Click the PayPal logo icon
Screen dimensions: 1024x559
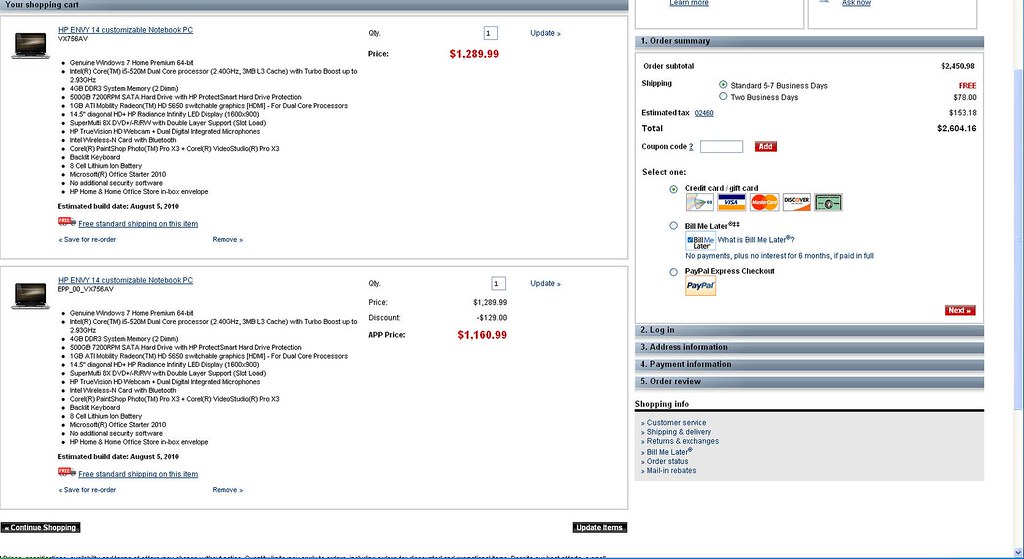click(700, 285)
